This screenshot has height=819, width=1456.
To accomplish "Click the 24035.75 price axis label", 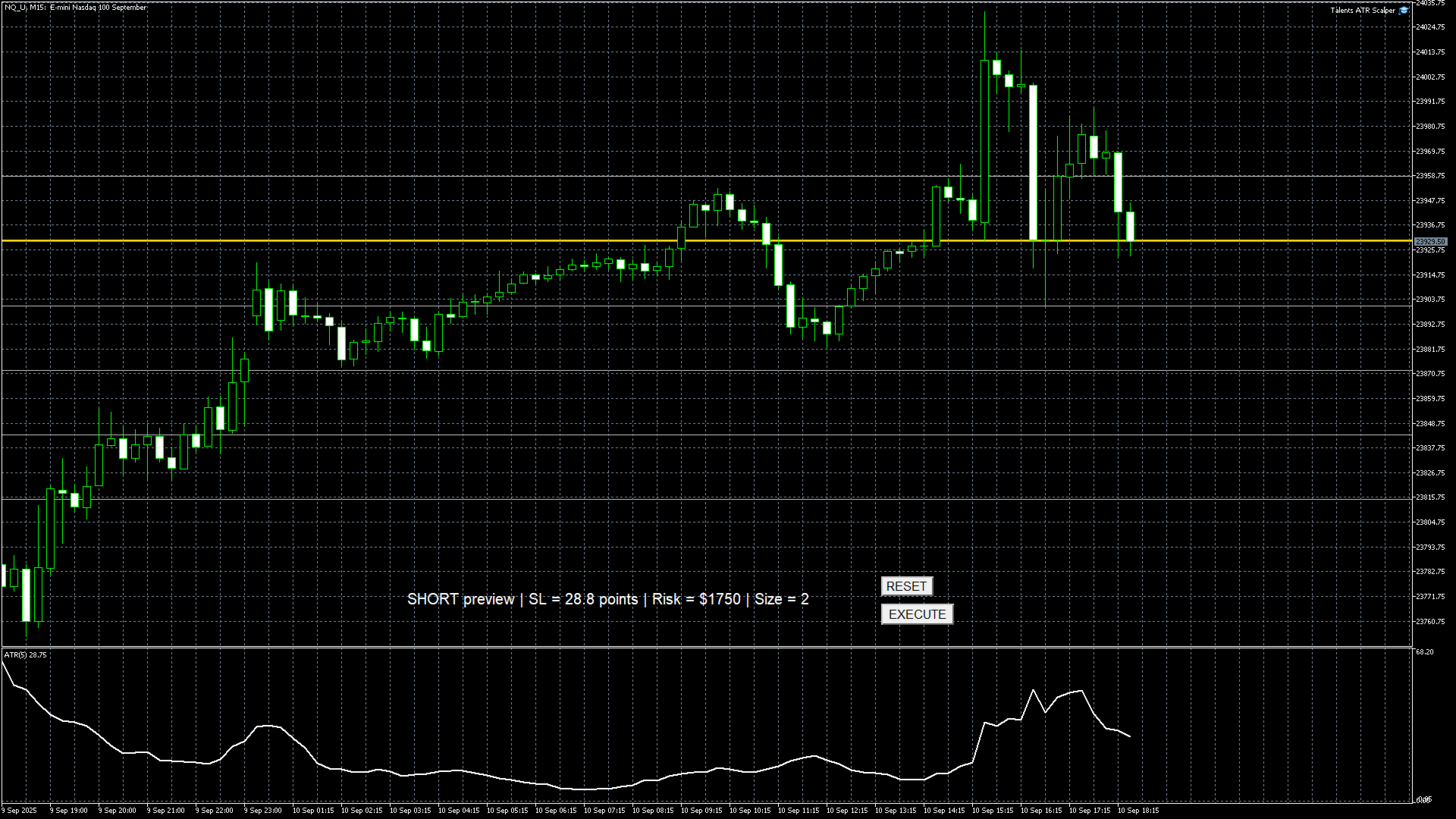I will 1430,3.
